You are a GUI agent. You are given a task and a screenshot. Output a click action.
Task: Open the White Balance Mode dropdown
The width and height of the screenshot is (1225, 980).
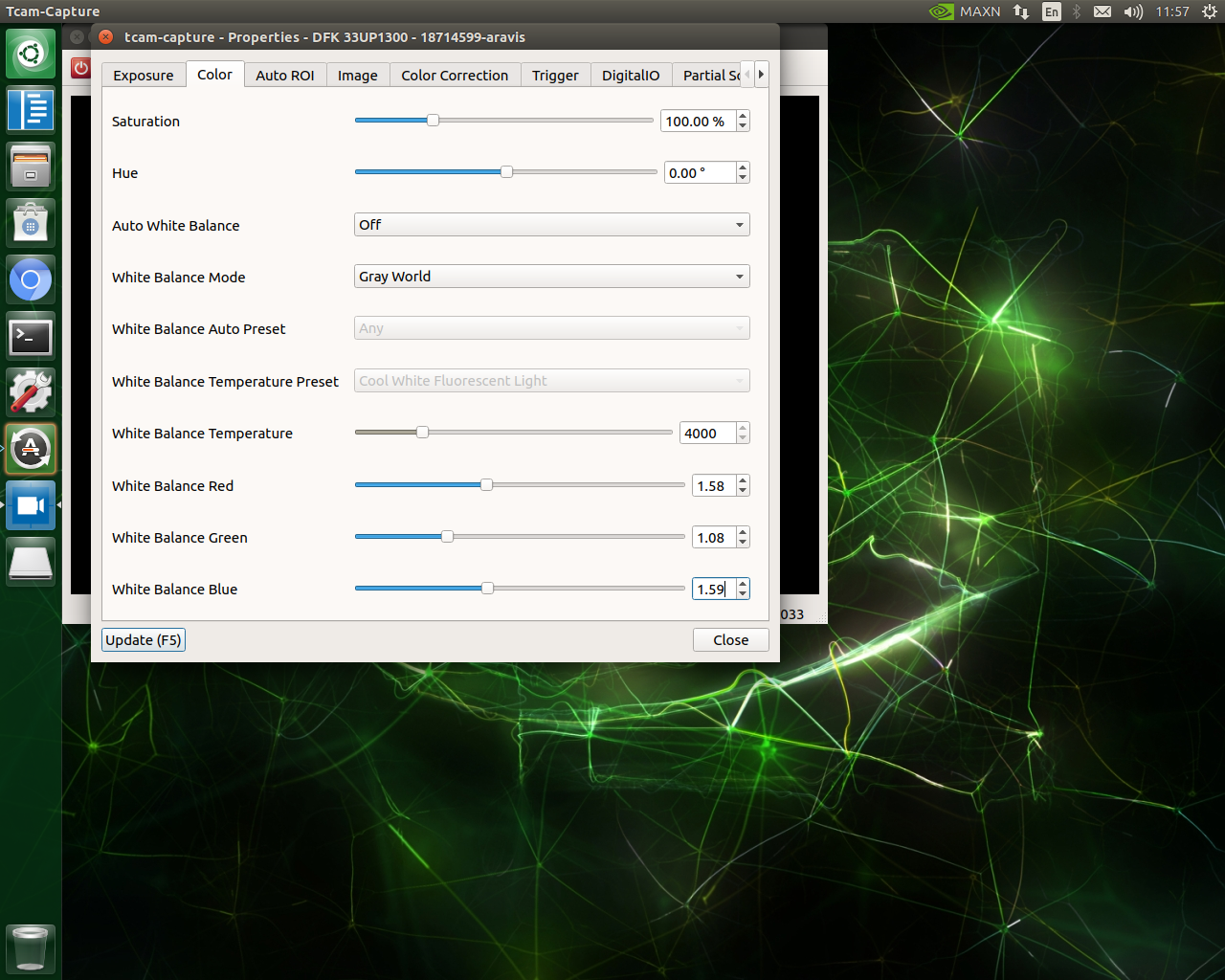point(551,276)
